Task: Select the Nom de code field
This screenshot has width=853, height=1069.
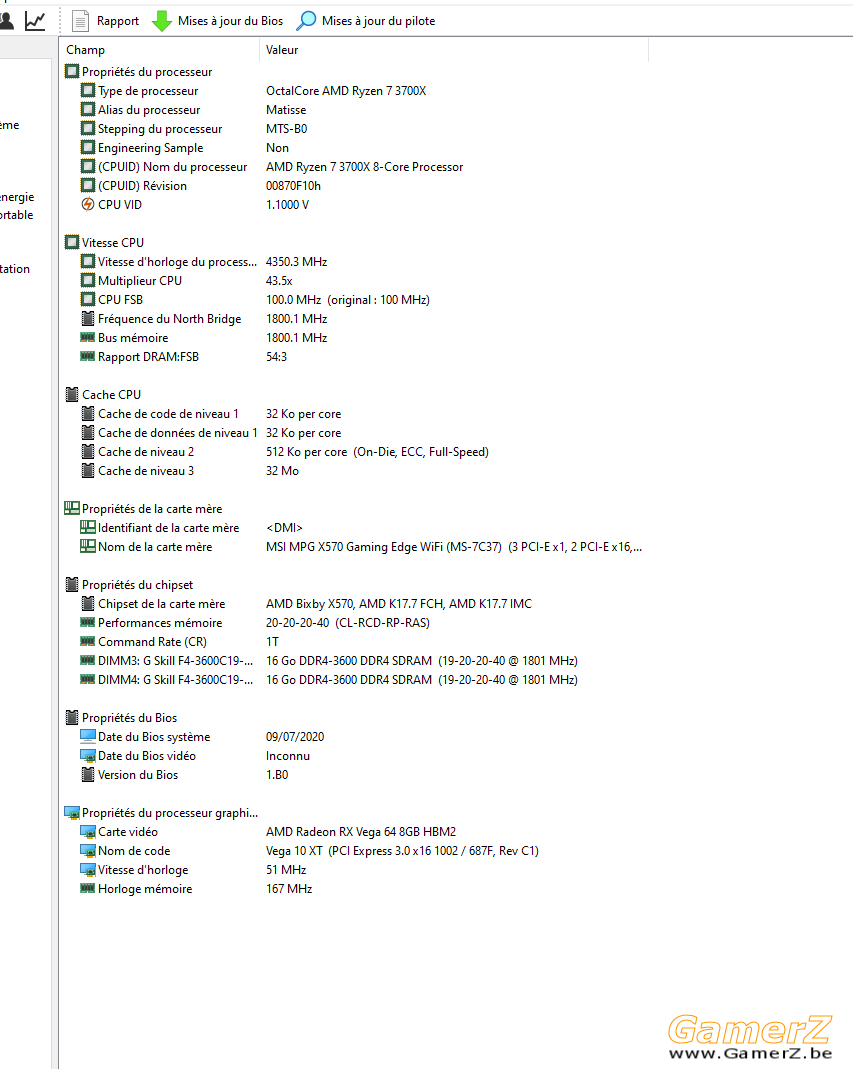Action: 134,851
